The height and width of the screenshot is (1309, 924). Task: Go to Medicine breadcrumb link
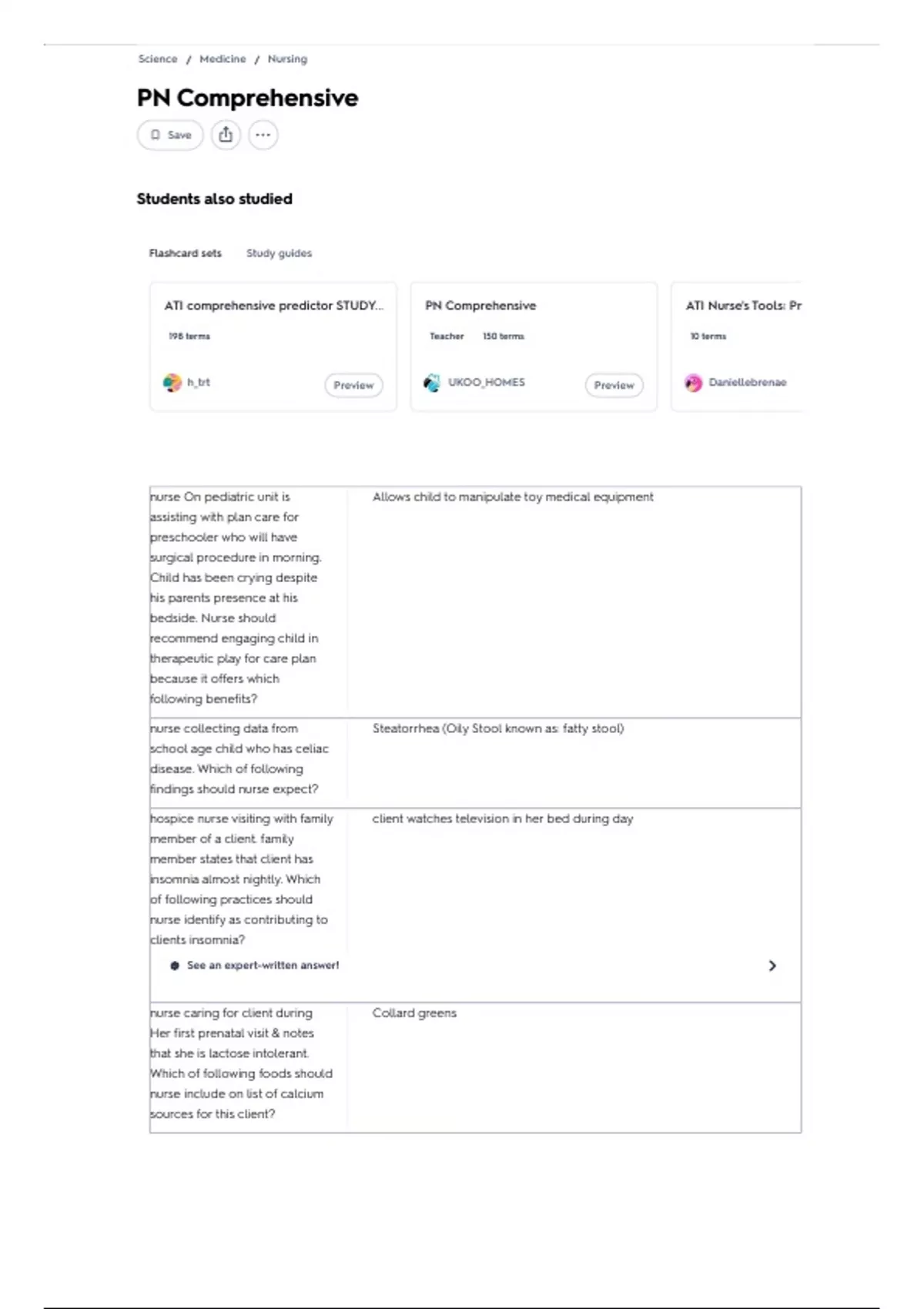[x=223, y=59]
